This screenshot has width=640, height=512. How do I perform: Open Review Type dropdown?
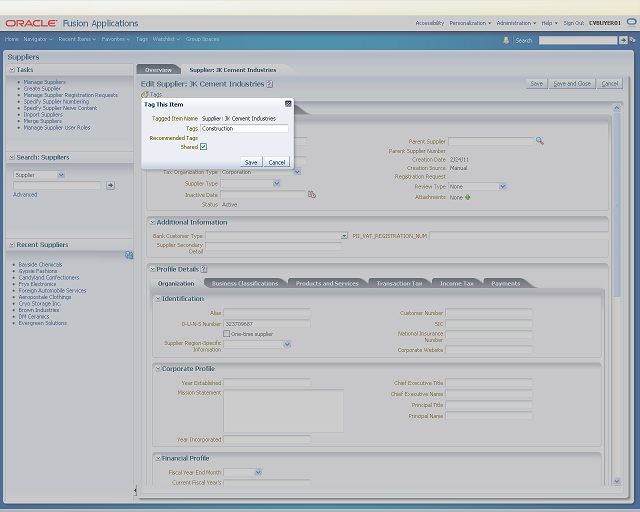point(503,186)
